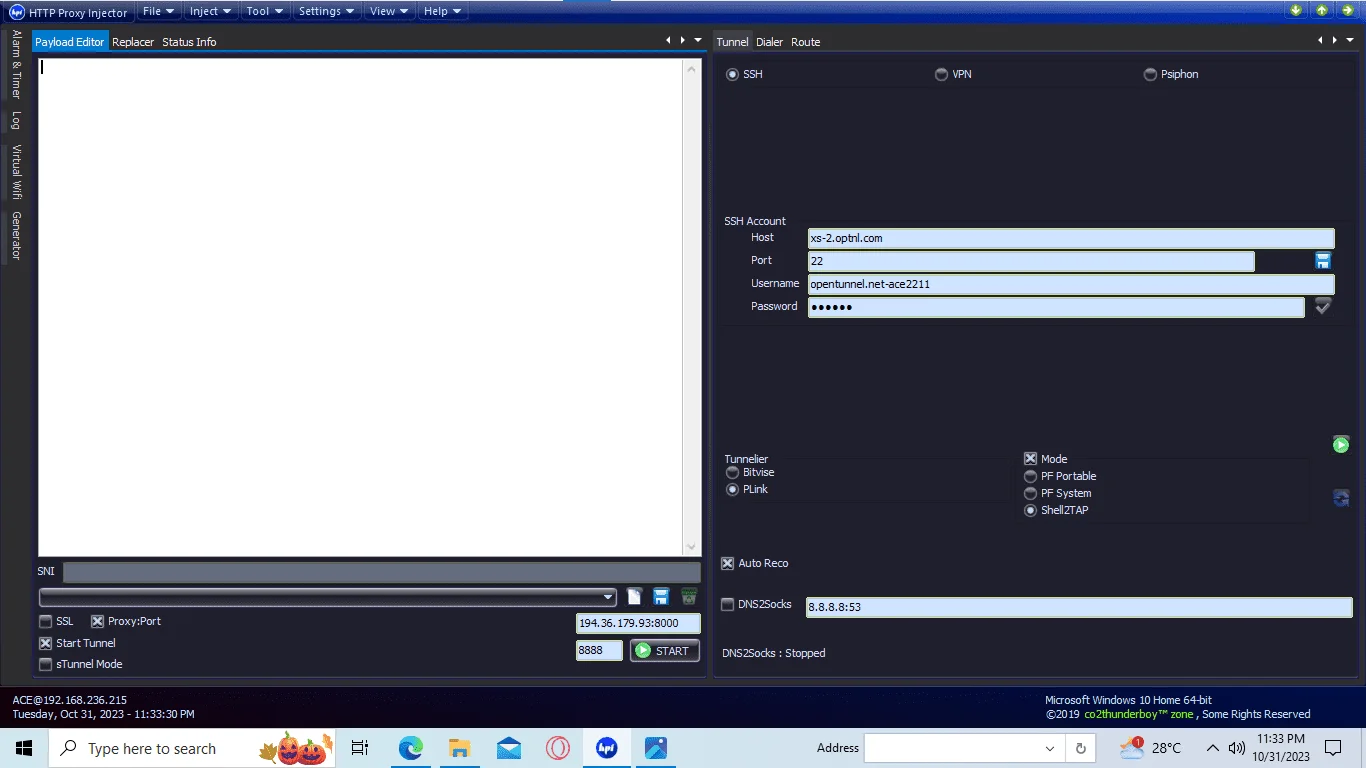Click the green down-arrow button in title bar
1366x768 pixels.
(x=1296, y=11)
